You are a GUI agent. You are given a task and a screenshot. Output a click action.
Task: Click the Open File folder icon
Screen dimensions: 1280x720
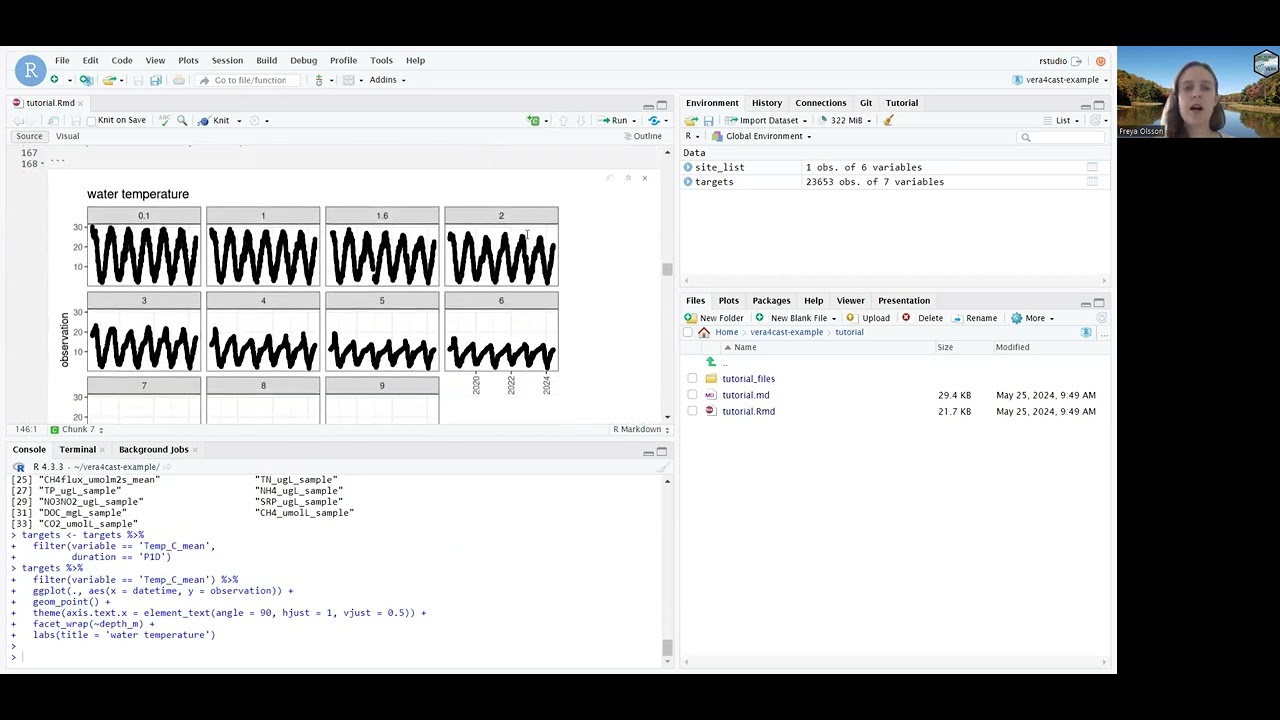[x=109, y=80]
